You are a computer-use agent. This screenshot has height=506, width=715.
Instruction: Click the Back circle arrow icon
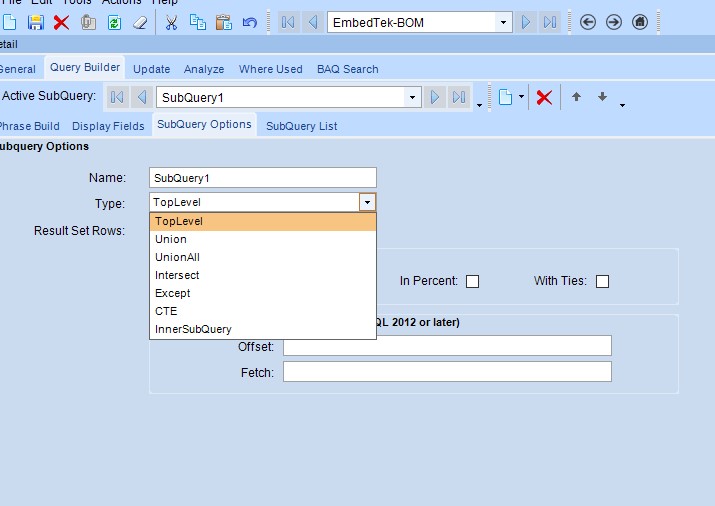click(588, 22)
